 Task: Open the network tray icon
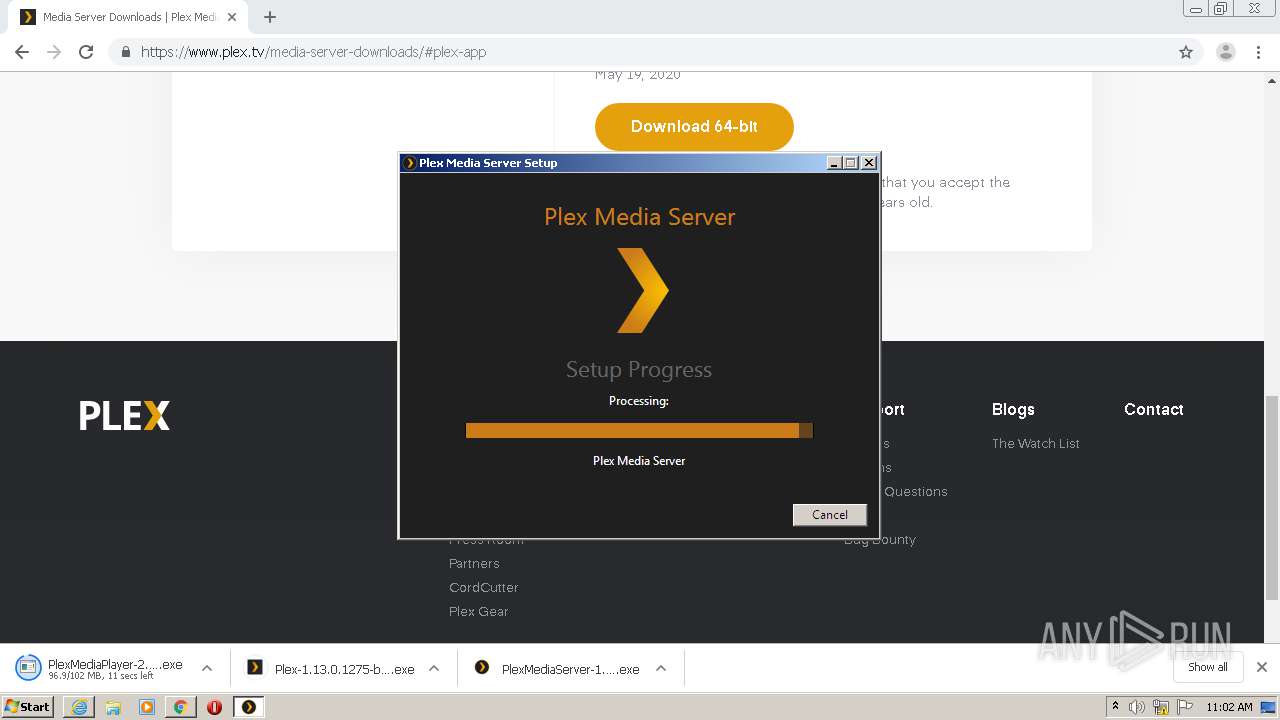pos(1161,707)
